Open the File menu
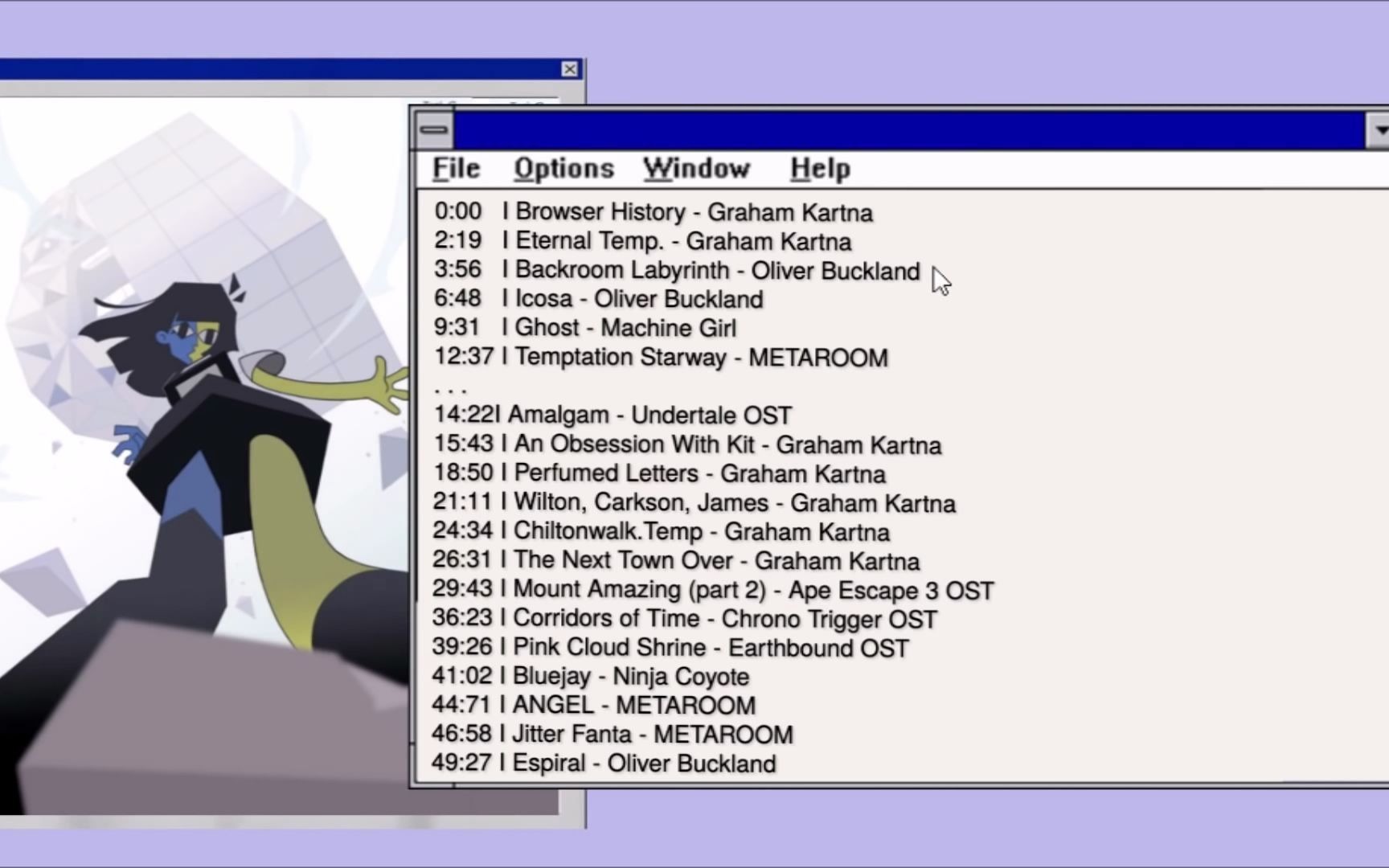The height and width of the screenshot is (868, 1389). pos(456,169)
